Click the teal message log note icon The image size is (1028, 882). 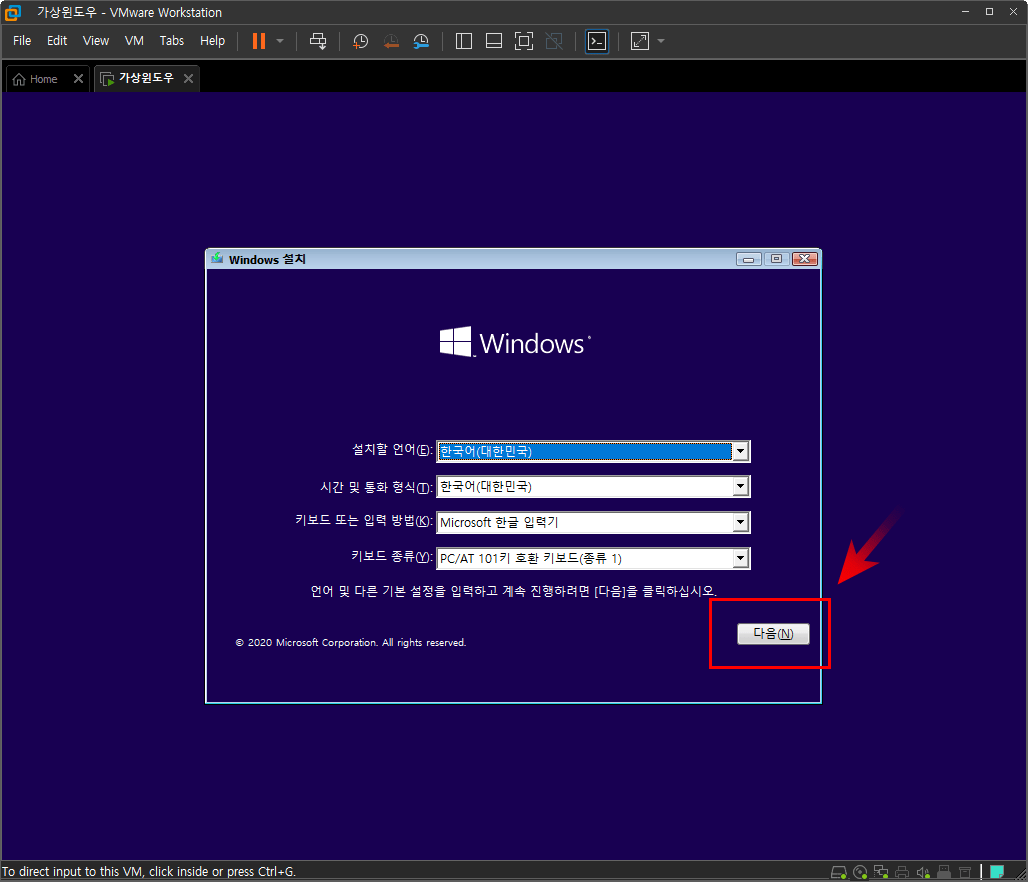pos(997,872)
